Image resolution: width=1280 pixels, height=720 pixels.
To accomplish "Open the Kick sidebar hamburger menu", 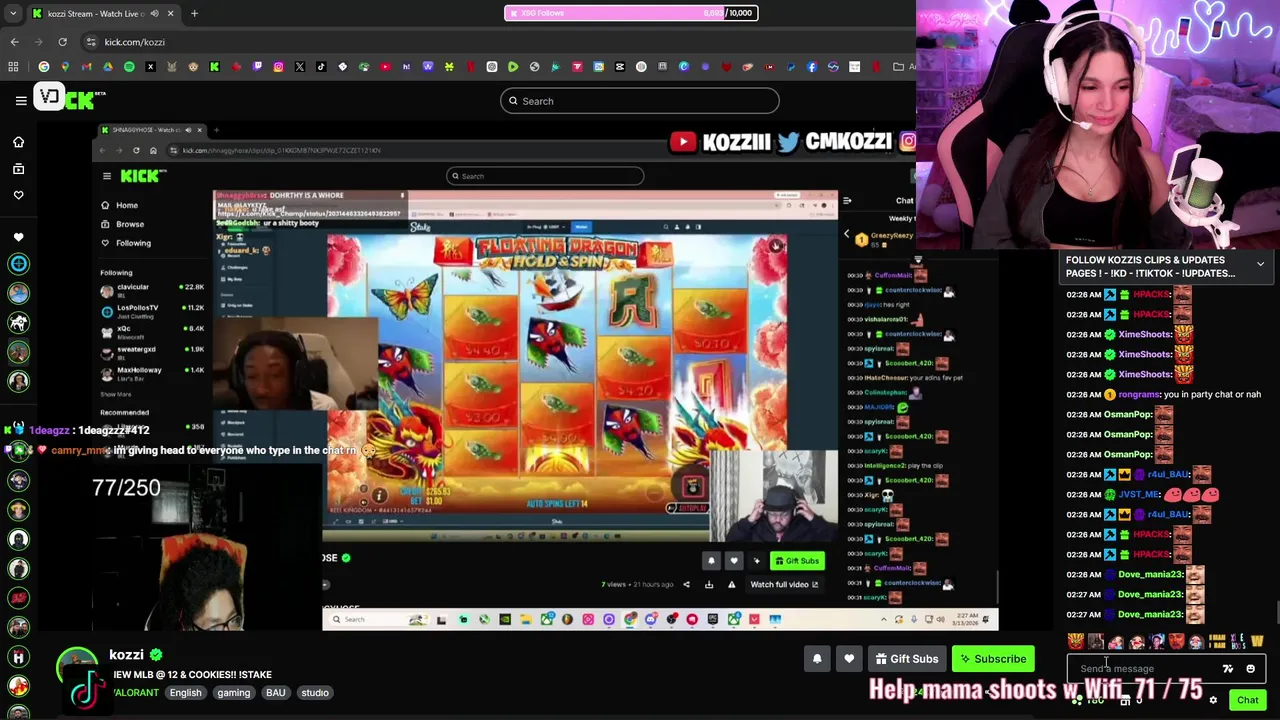I will click(20, 100).
